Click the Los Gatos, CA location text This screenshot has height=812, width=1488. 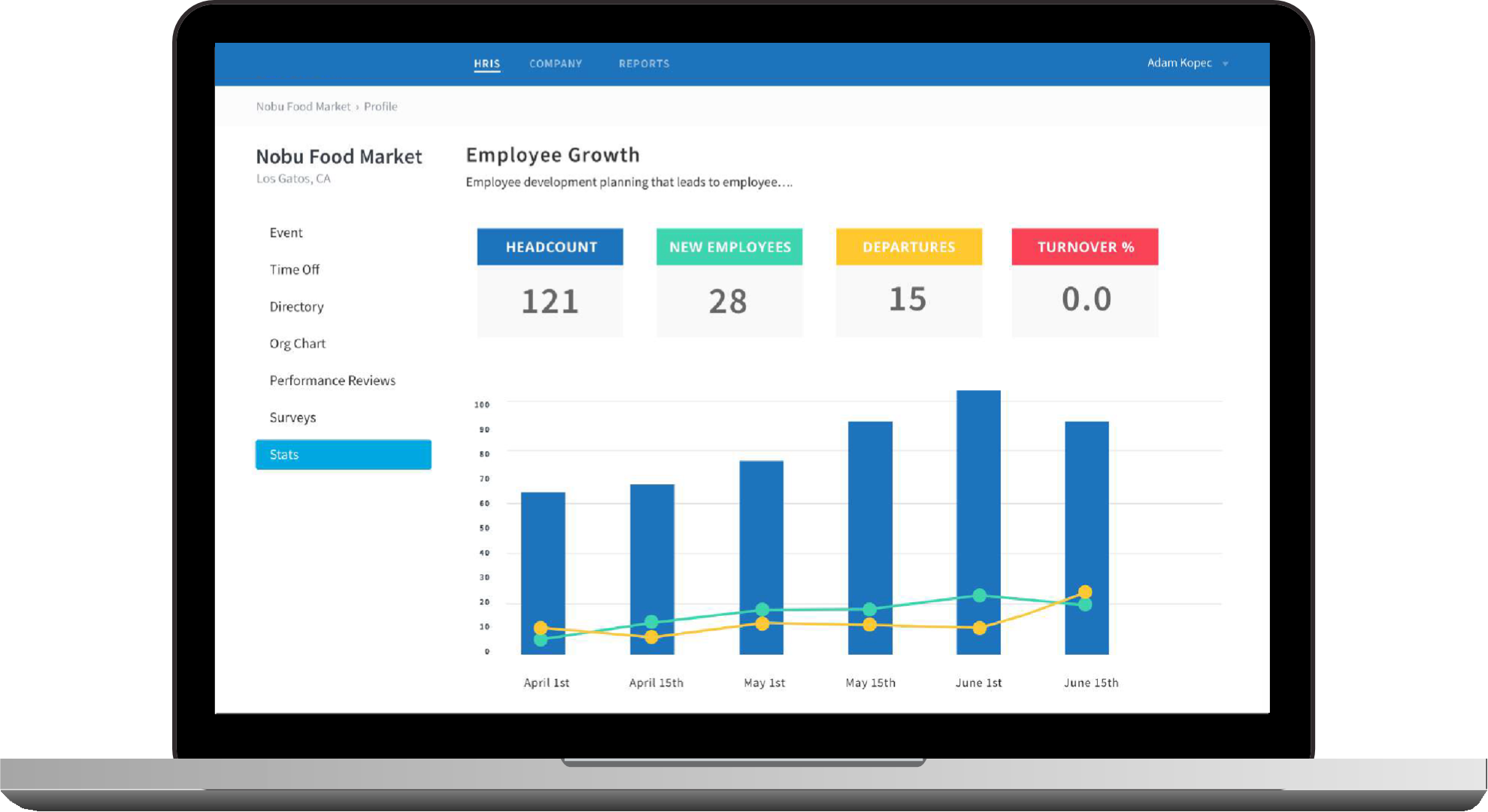pyautogui.click(x=293, y=179)
